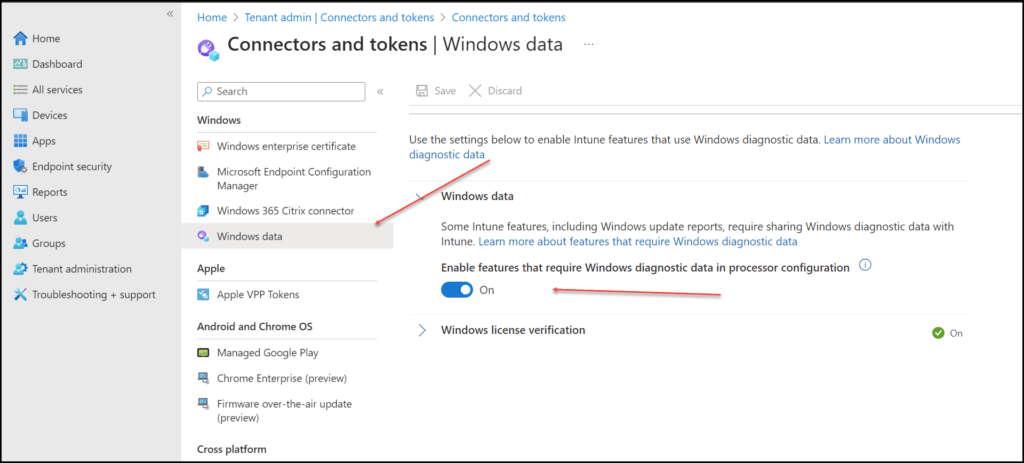
Task: Collapse the left navigation with double chevron
Action: [x=170, y=14]
